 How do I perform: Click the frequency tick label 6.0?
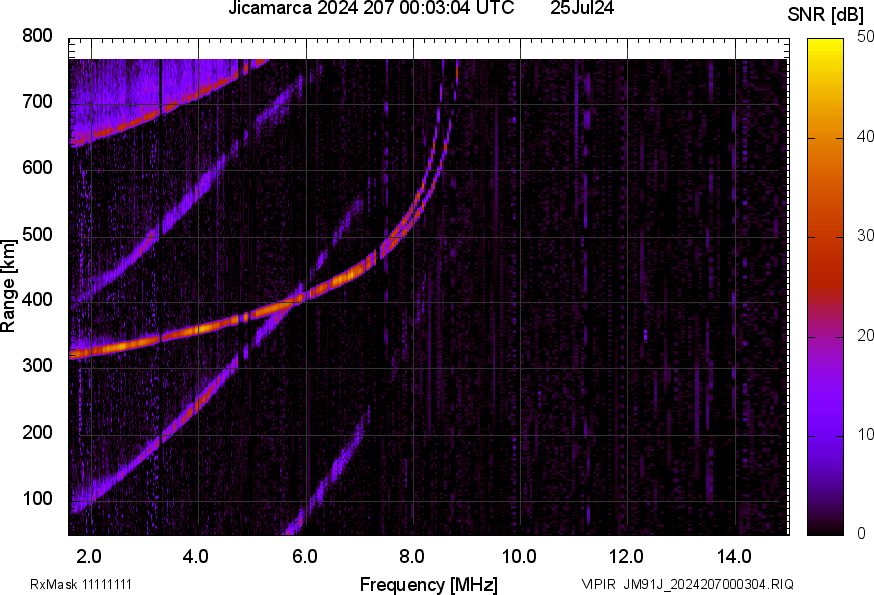304,557
